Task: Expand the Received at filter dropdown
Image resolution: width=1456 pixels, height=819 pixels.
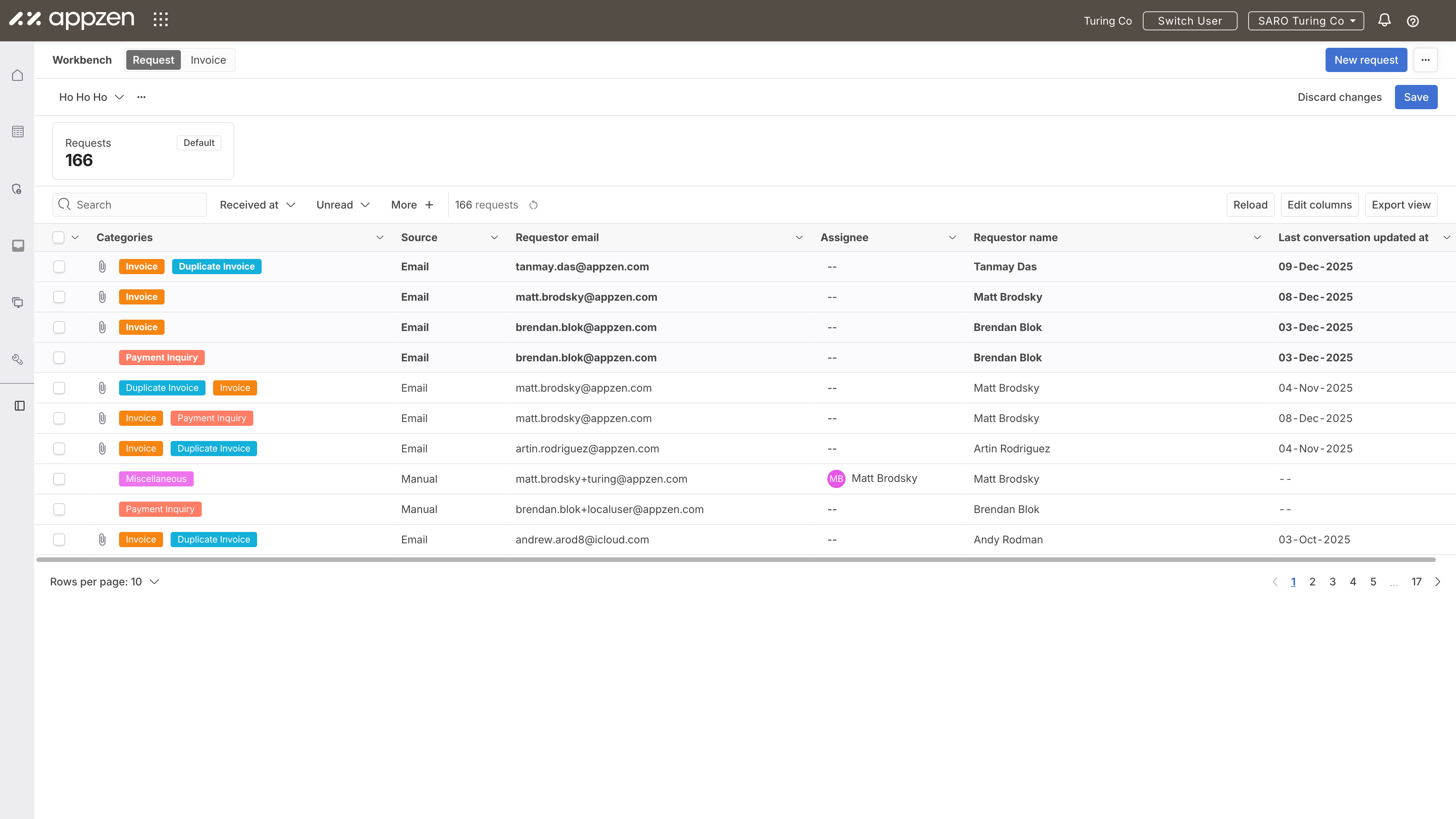Action: click(257, 205)
